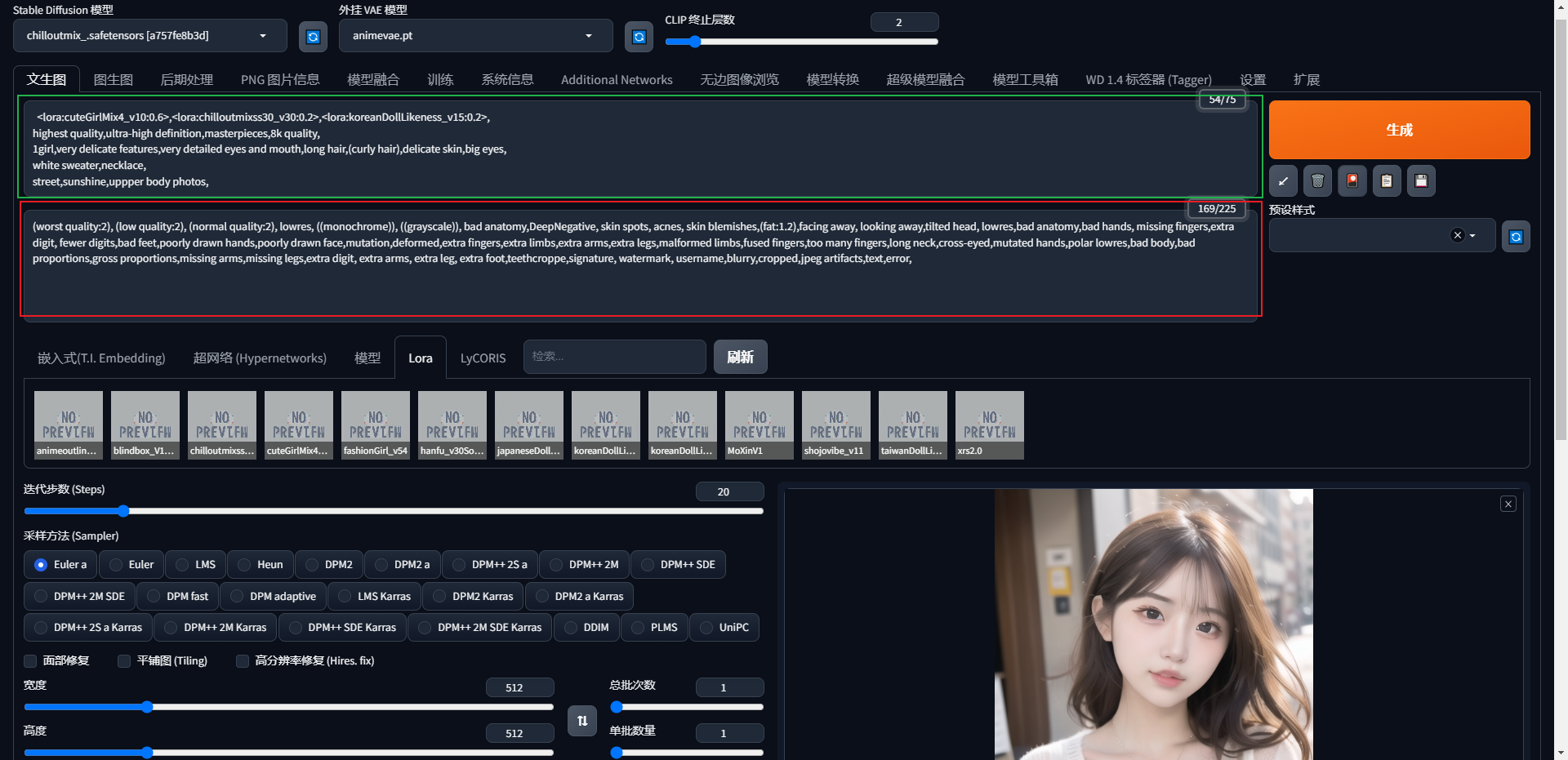Image resolution: width=1568 pixels, height=760 pixels.
Task: Open the PNG 图片信息 tab
Action: tap(280, 80)
